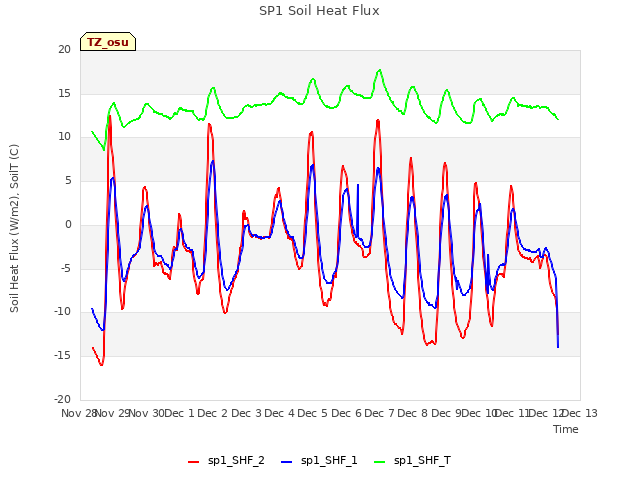Click the -20 y-axis tick label
This screenshot has height=480, width=640.
62,399
